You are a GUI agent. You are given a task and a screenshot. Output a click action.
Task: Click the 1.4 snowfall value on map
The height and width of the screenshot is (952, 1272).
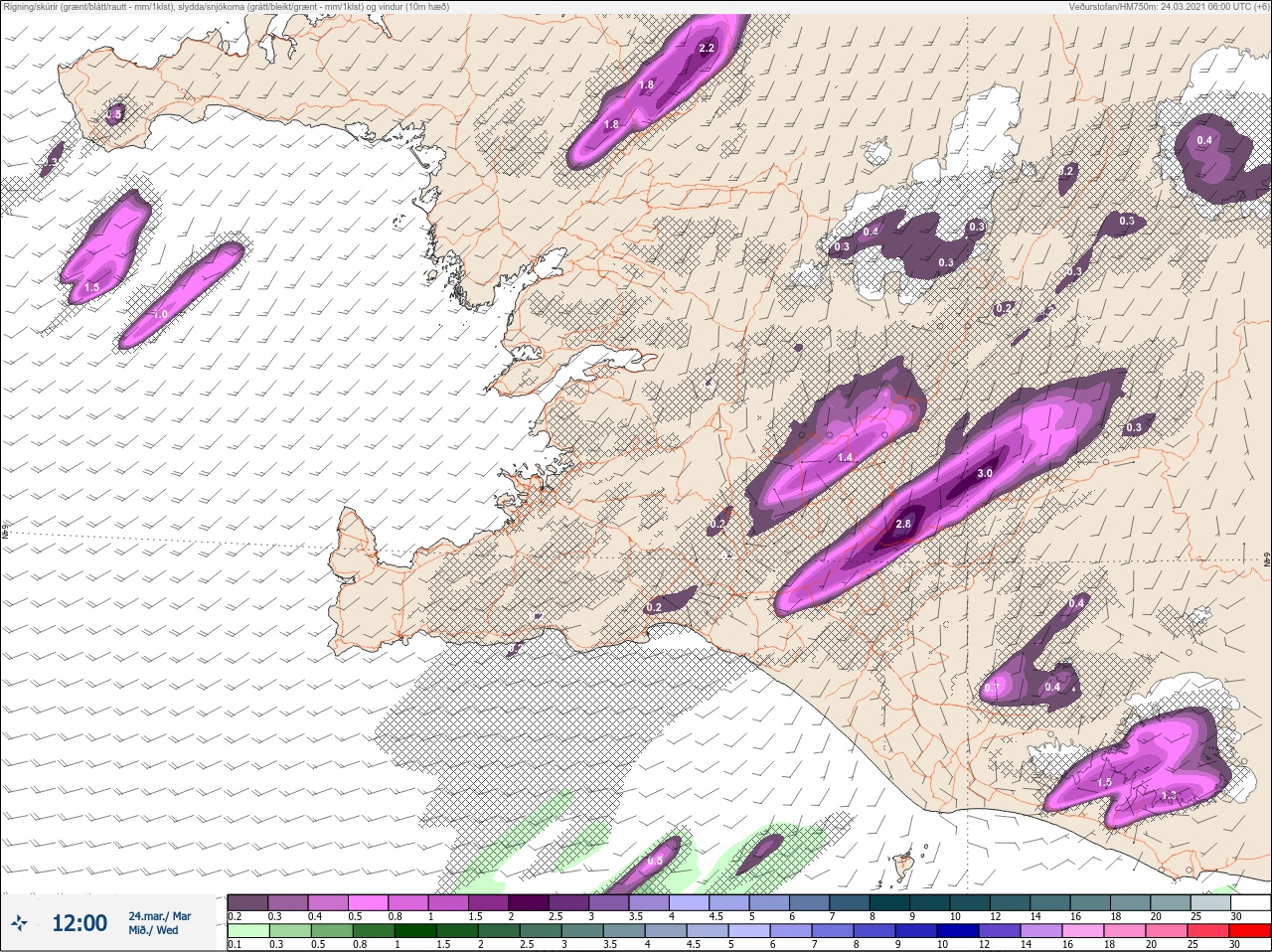[x=846, y=458]
